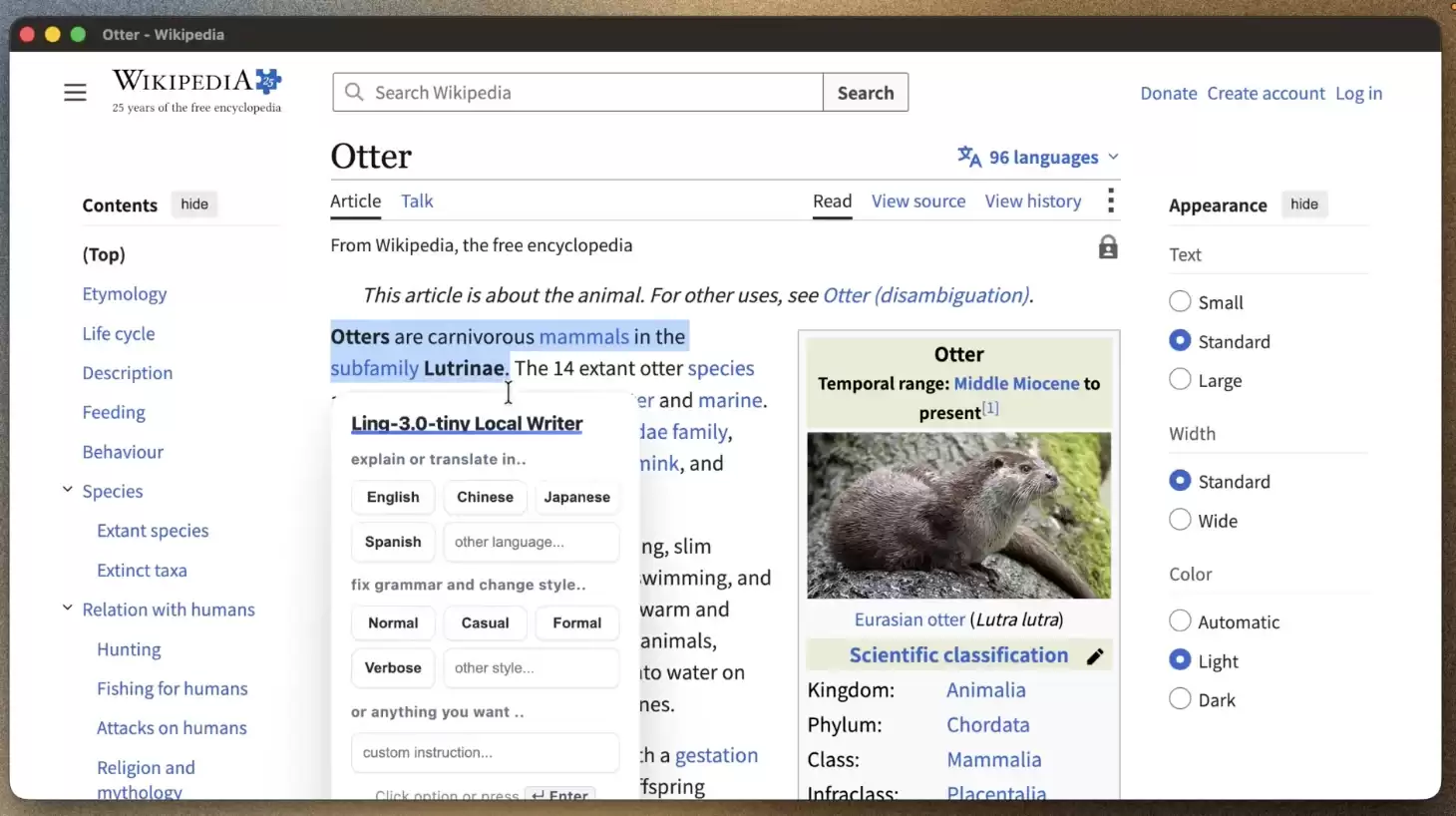Jump to Etymology section

[x=125, y=293]
